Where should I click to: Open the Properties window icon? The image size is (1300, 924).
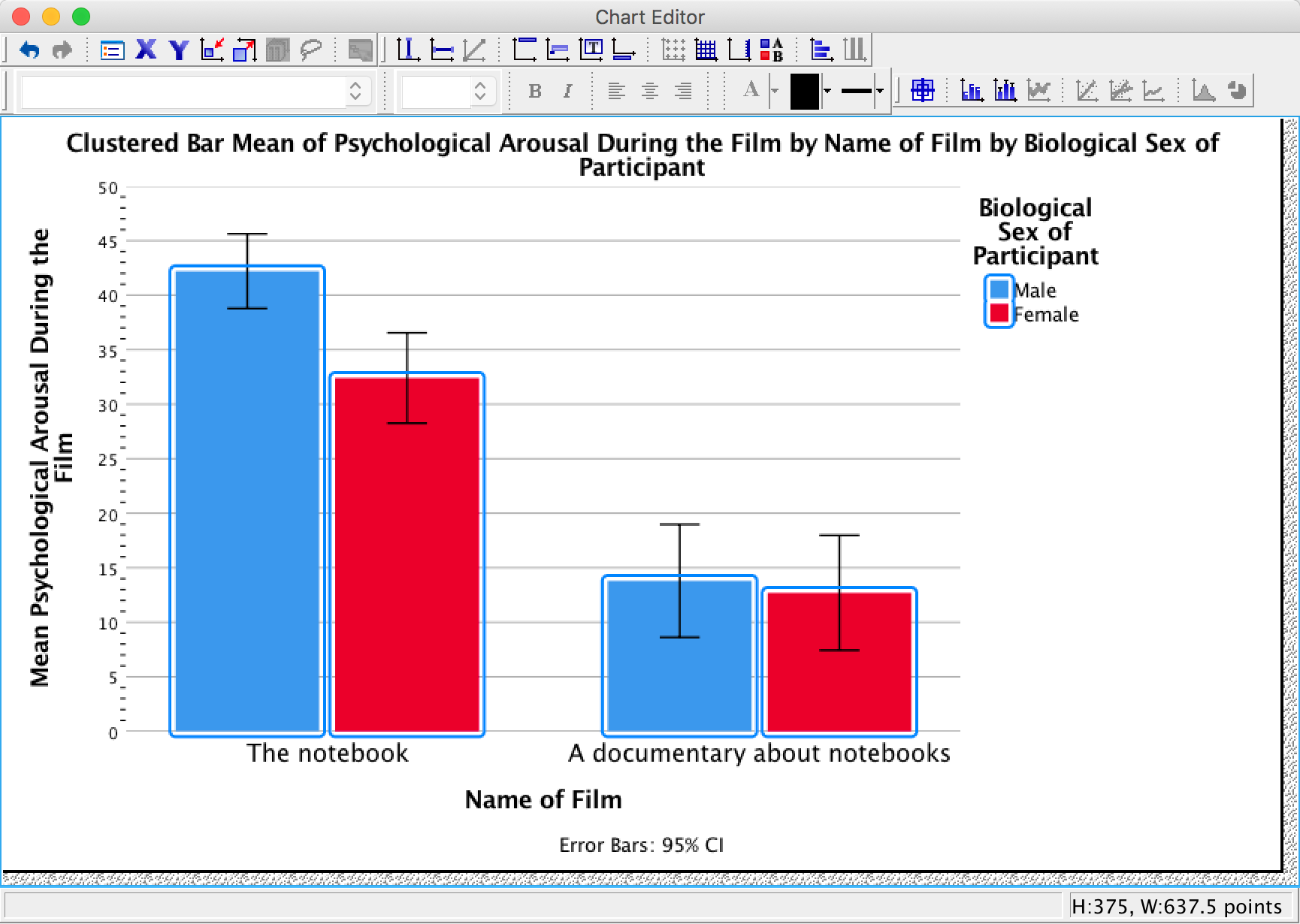(x=112, y=50)
